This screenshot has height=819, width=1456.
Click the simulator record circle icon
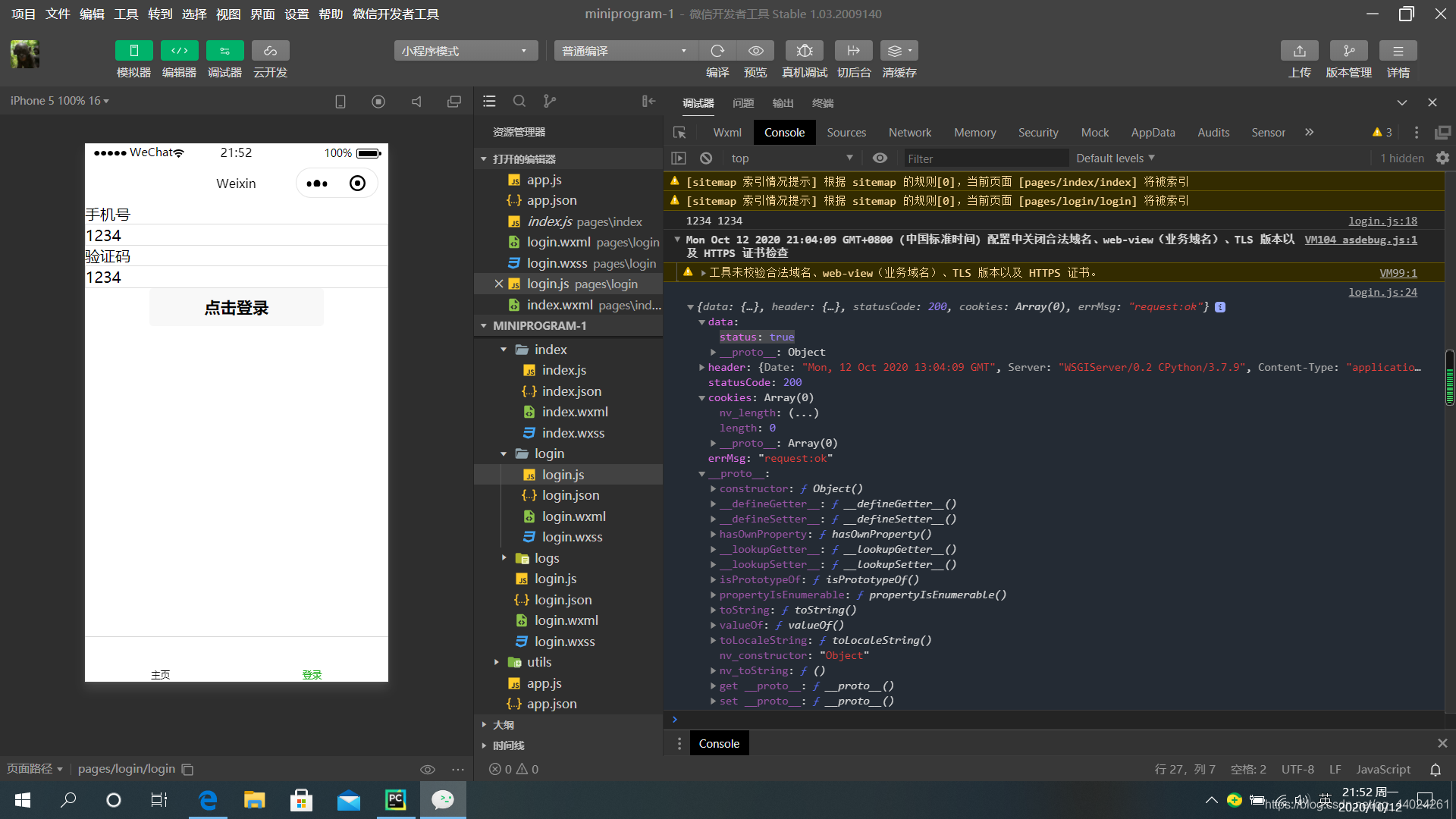click(x=378, y=102)
